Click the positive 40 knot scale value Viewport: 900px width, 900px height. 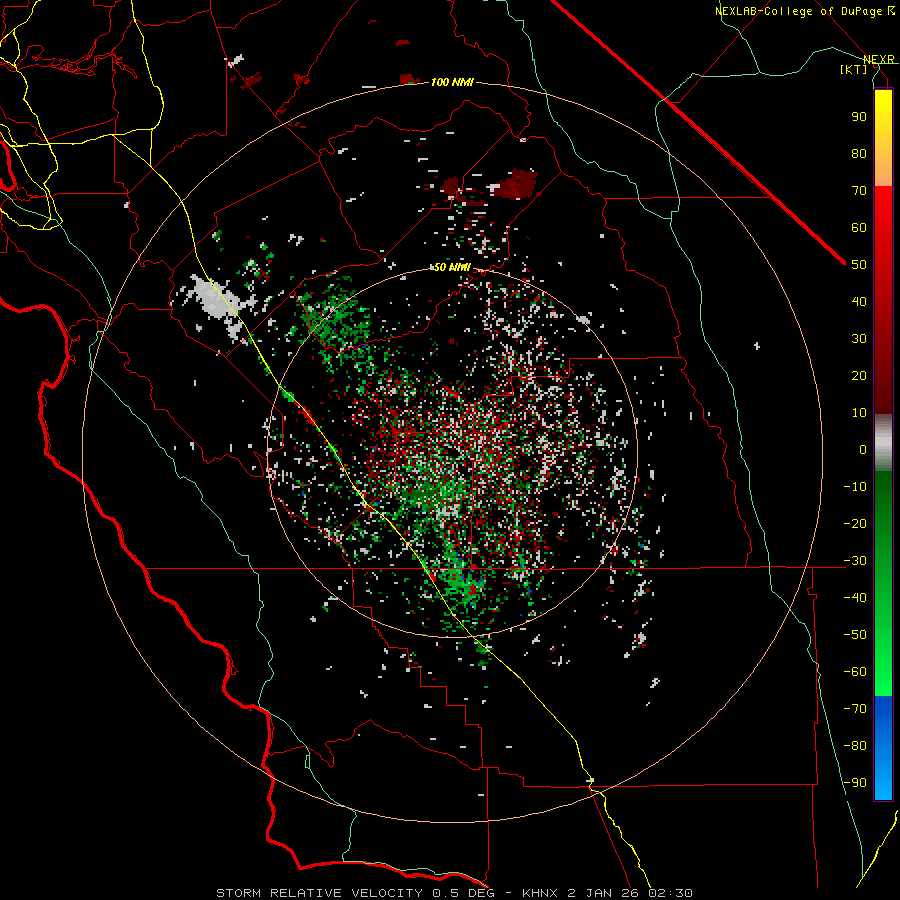(x=859, y=301)
